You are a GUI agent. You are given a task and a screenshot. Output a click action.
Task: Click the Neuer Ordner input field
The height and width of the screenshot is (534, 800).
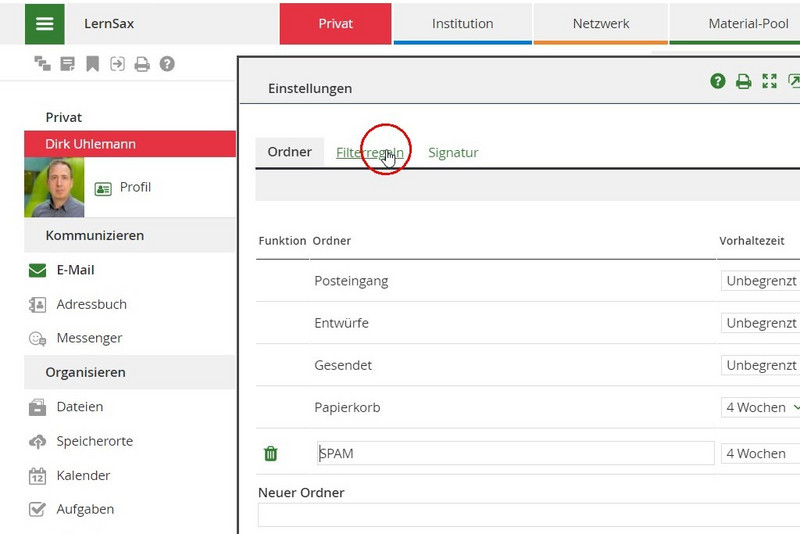(528, 514)
